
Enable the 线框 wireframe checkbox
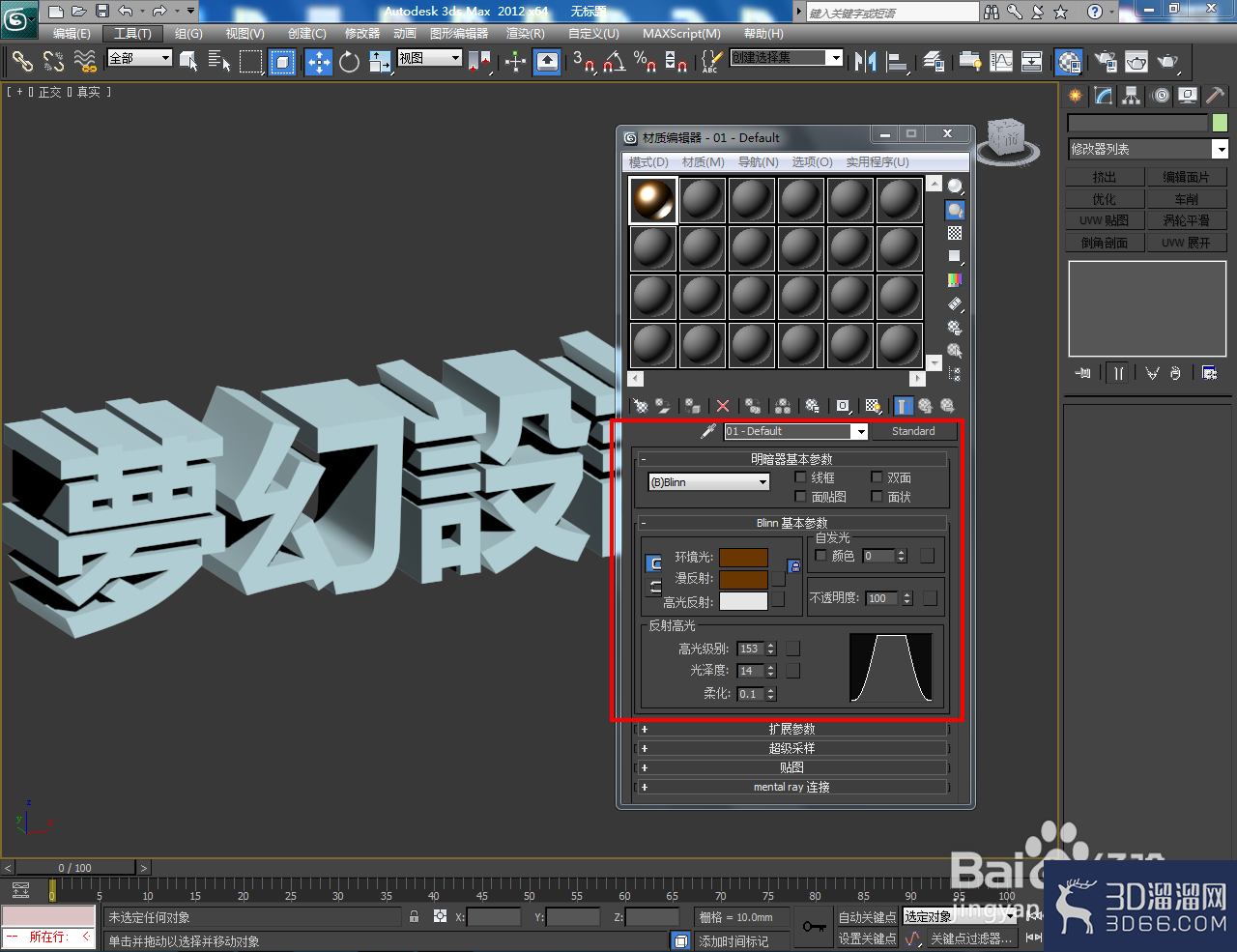800,476
